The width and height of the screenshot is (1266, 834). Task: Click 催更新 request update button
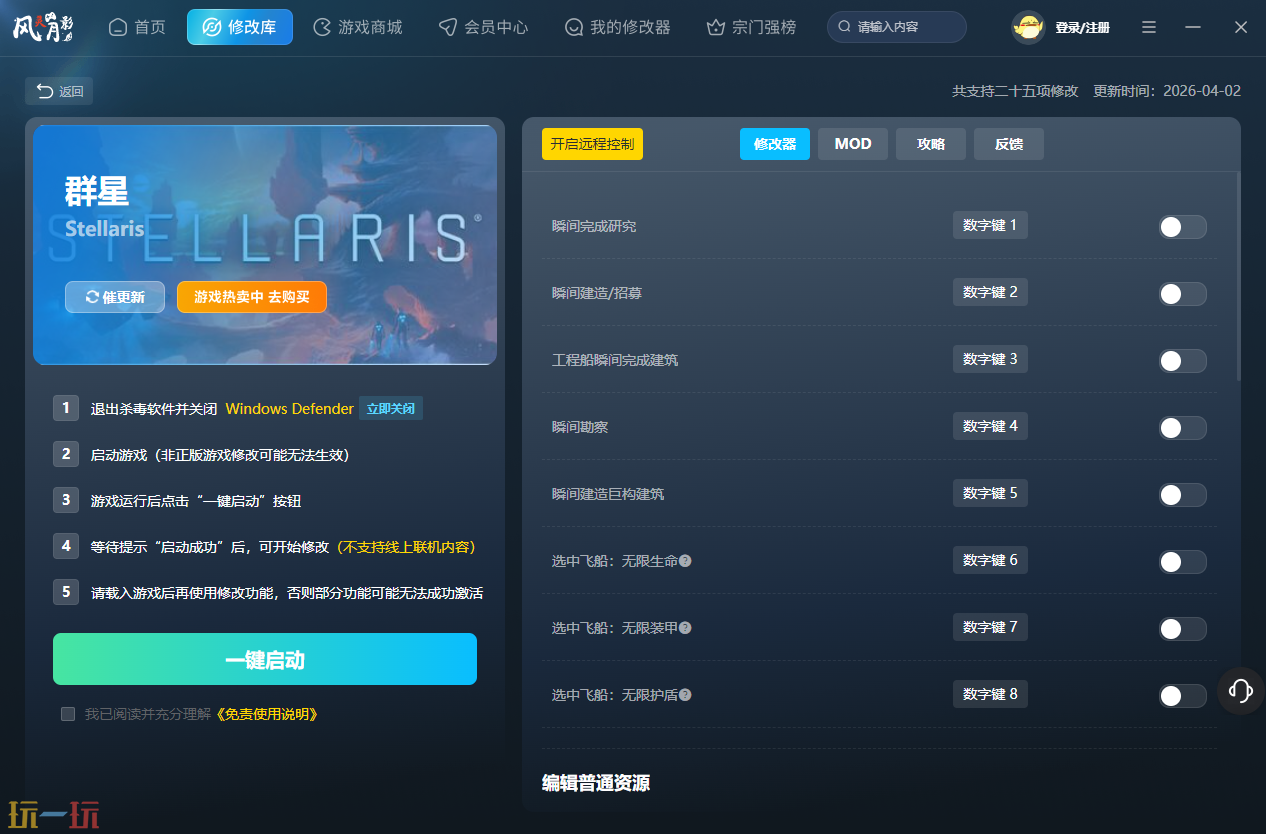coord(115,297)
